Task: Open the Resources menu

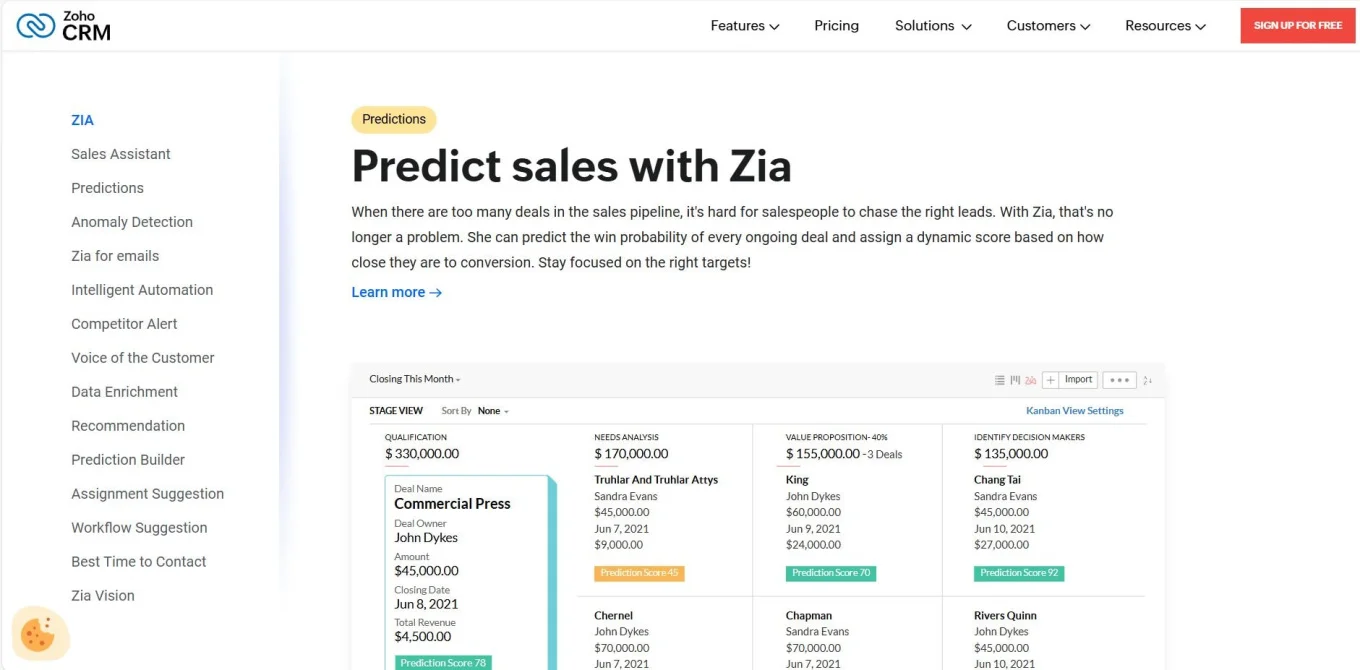Action: [x=1164, y=25]
